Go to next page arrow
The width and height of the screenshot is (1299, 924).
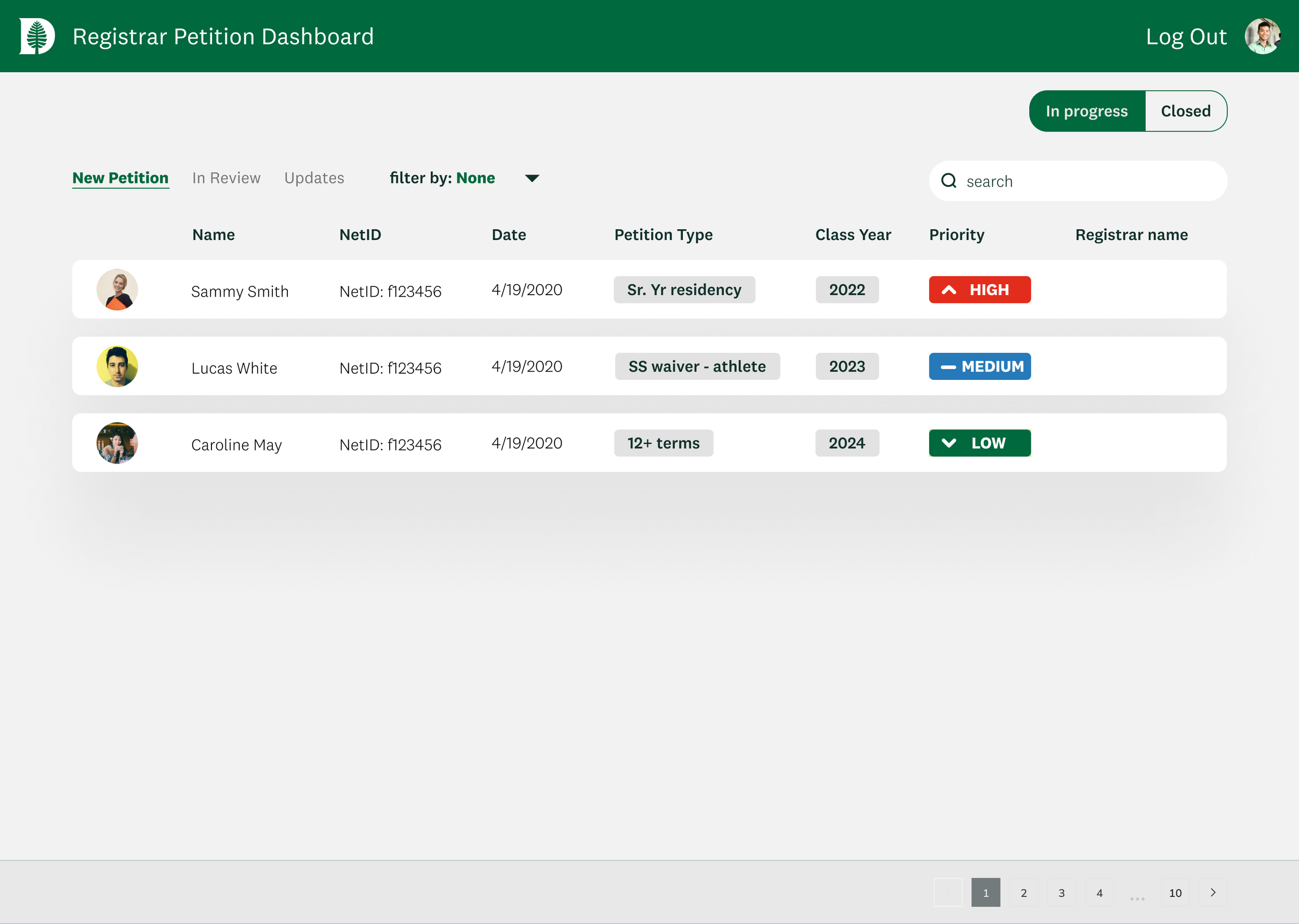click(1213, 892)
